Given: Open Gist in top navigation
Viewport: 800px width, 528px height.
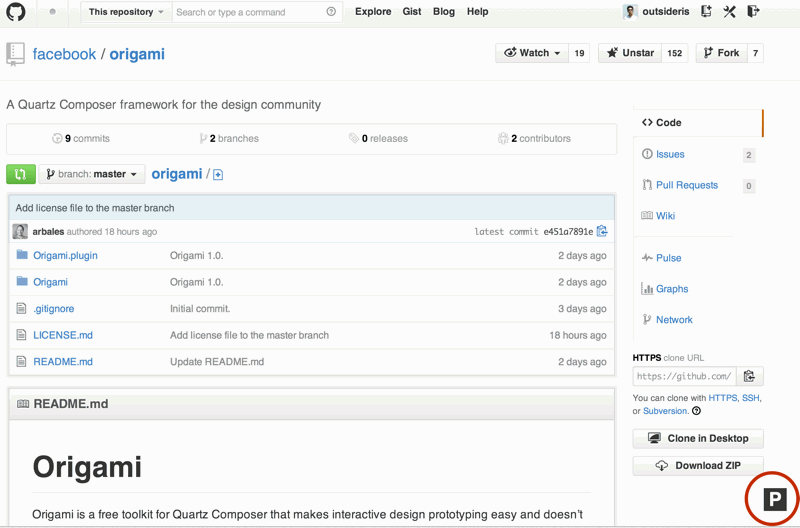Looking at the screenshot, I should click(x=412, y=12).
